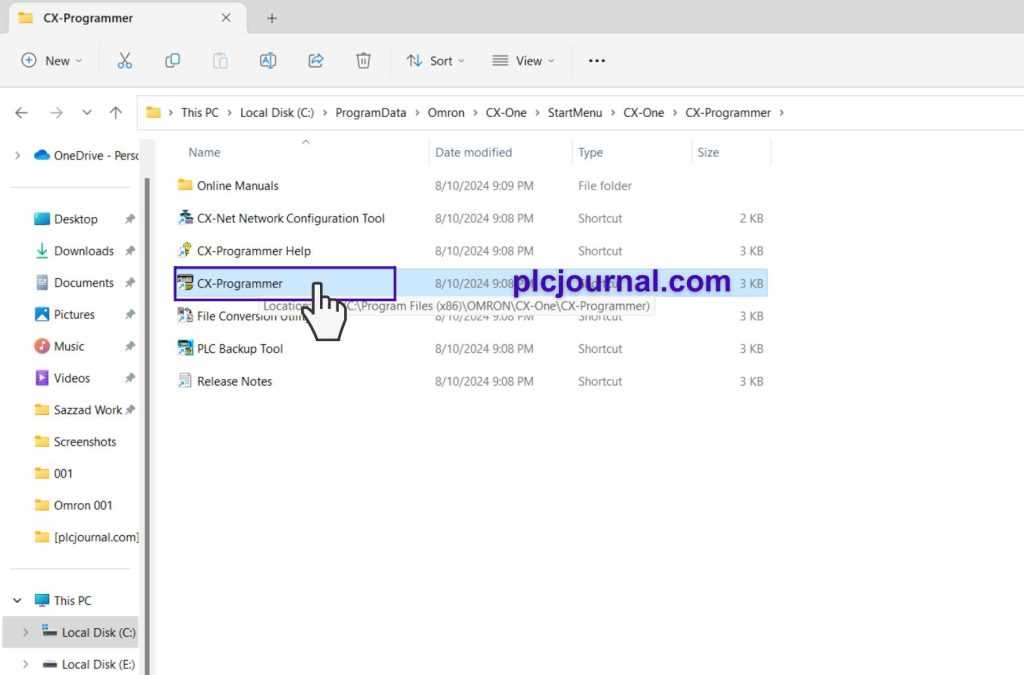Viewport: 1024px width, 675px height.
Task: Collapse the This PC tree node
Action: pos(18,601)
